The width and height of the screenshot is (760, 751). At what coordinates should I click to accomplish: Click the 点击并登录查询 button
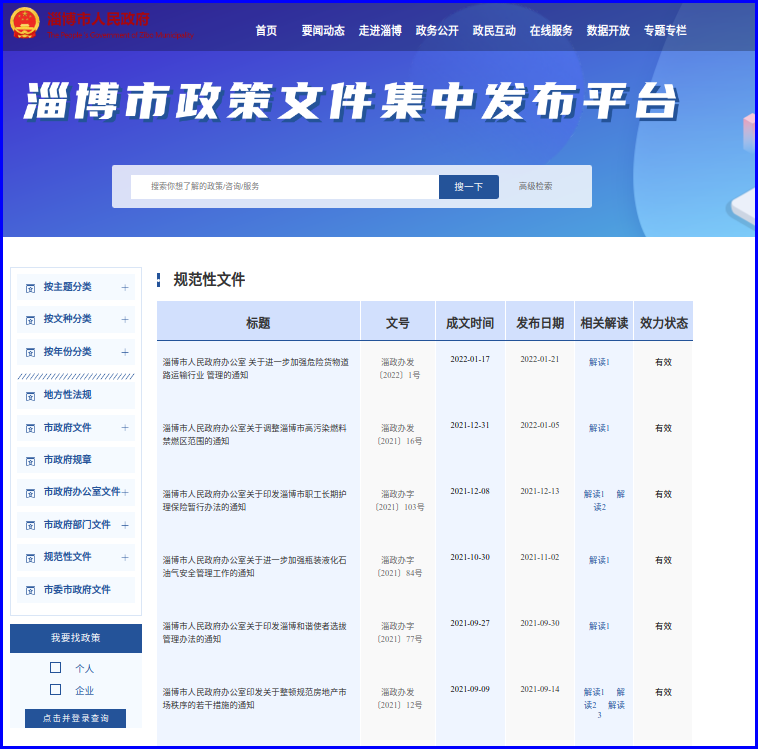75,719
